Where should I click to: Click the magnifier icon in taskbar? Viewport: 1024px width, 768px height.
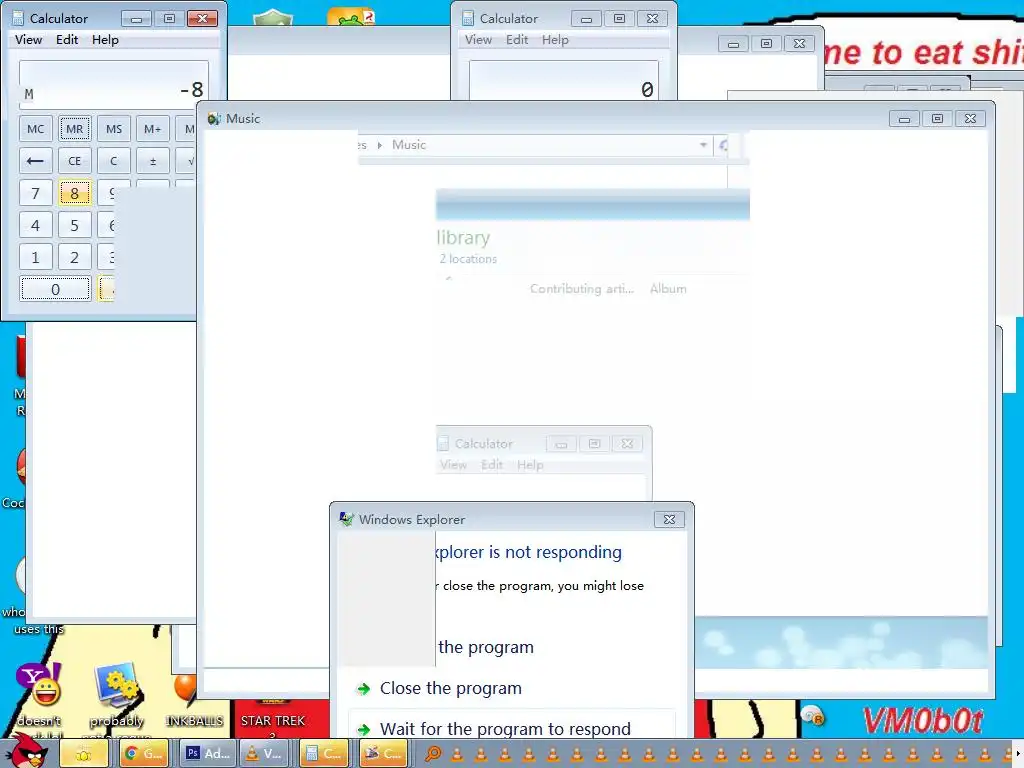tap(433, 754)
